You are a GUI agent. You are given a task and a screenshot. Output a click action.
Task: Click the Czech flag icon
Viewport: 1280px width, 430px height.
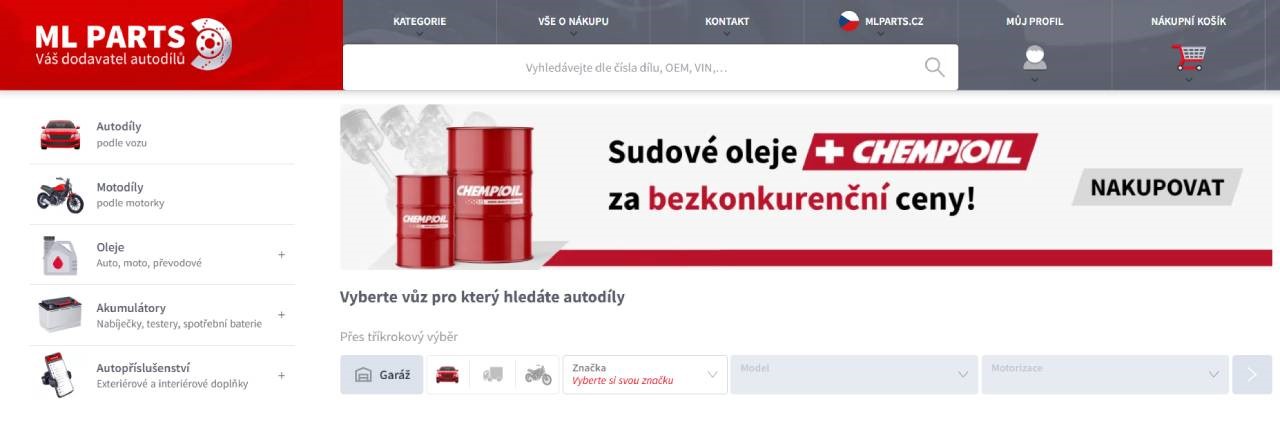point(849,21)
